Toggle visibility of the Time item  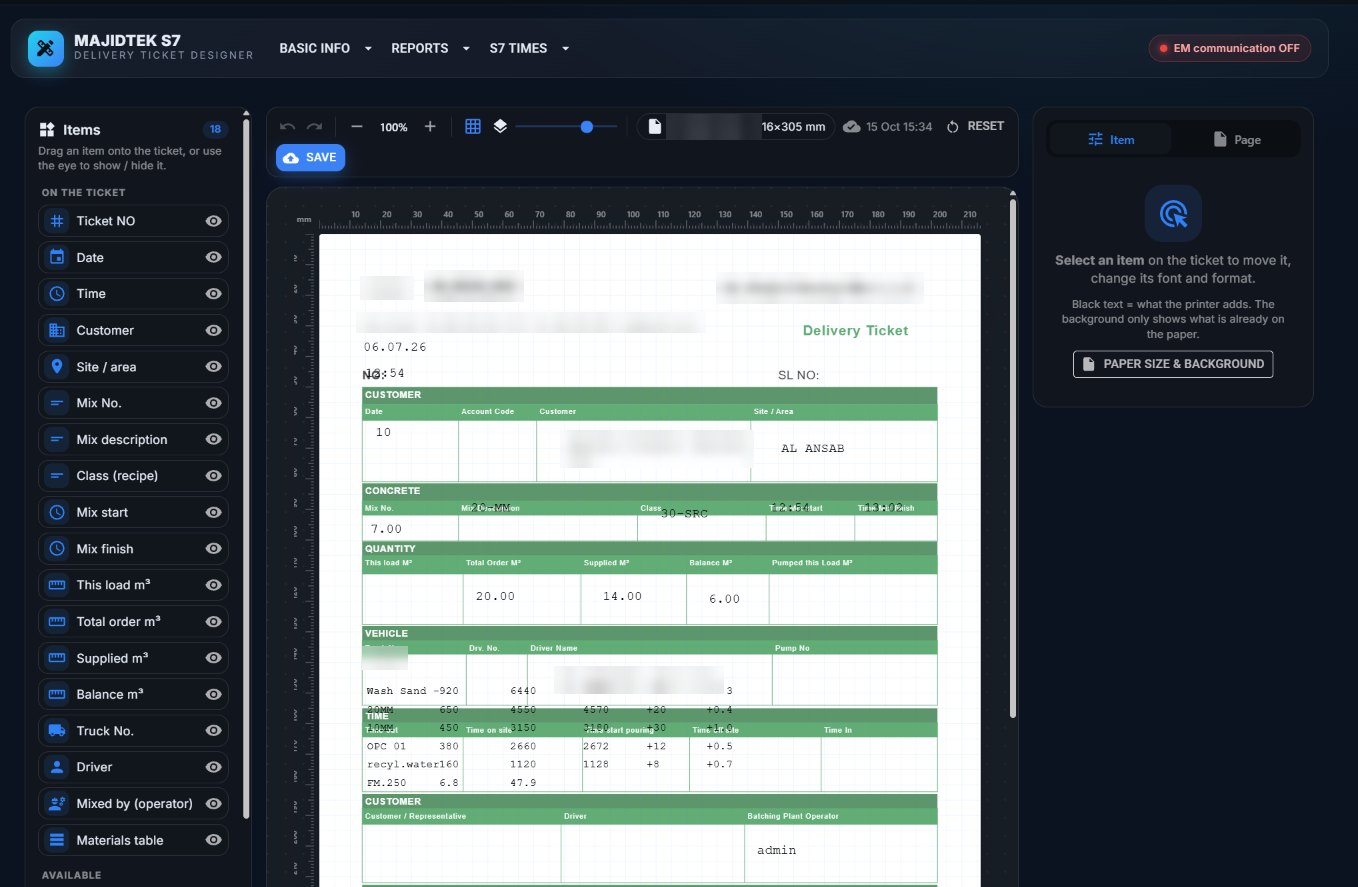point(213,294)
